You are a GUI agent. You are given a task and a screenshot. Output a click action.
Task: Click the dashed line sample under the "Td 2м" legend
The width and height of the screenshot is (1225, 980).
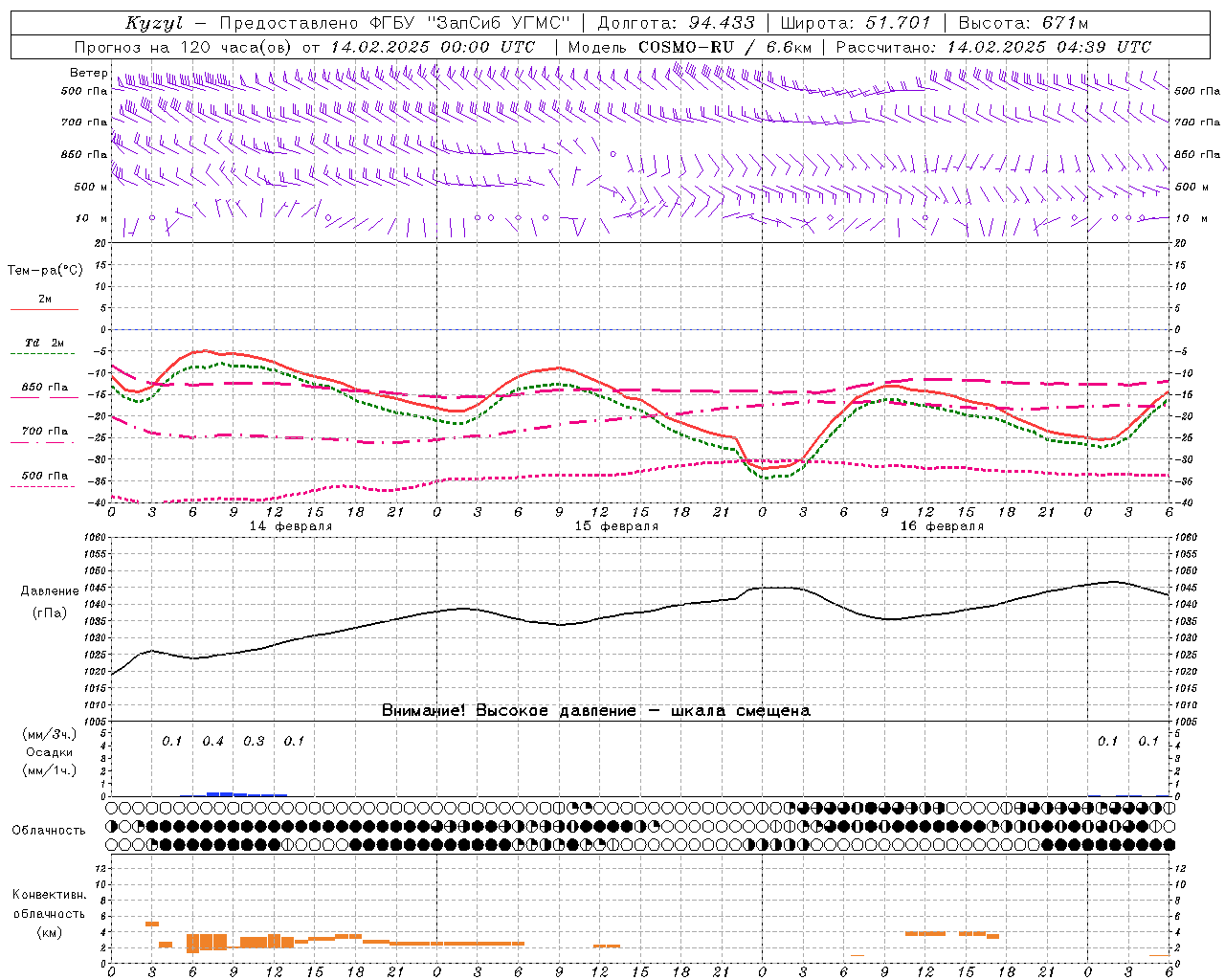point(43,354)
